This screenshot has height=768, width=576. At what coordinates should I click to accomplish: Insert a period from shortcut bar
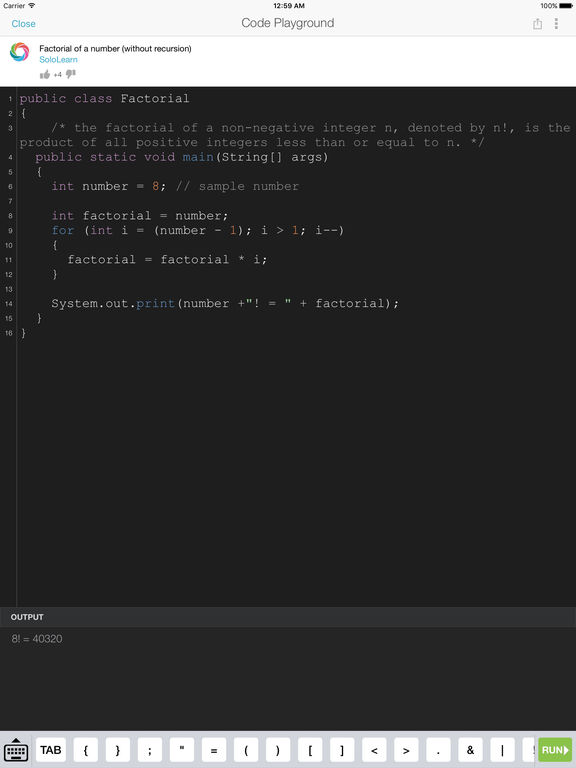tap(438, 750)
